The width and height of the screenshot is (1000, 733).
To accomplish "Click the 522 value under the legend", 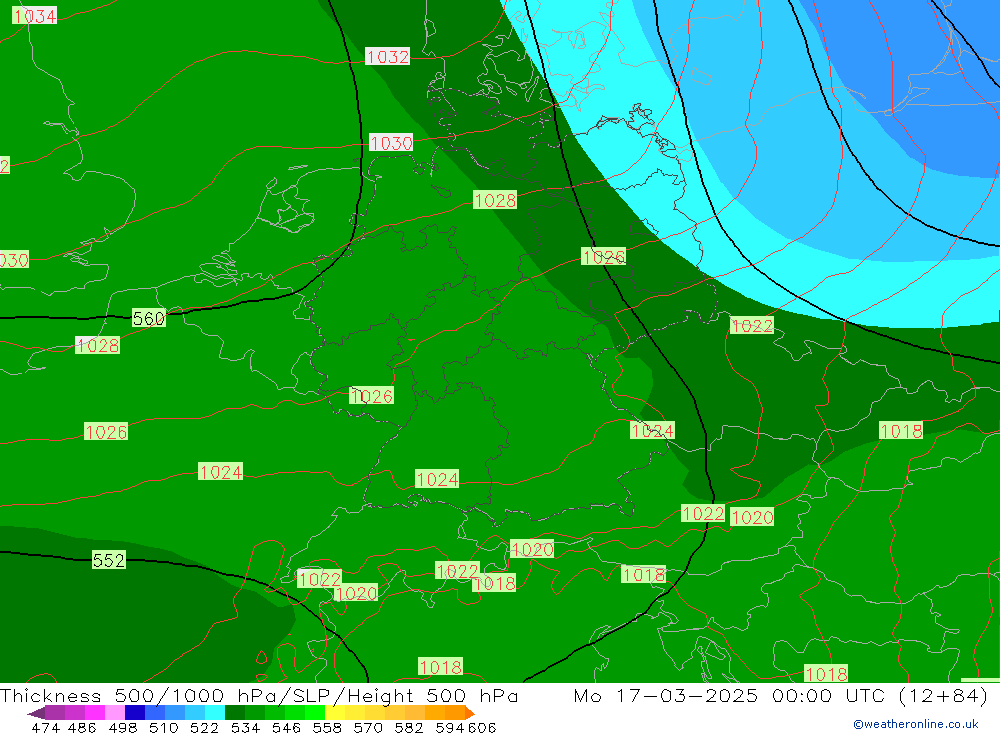I will coord(204,727).
